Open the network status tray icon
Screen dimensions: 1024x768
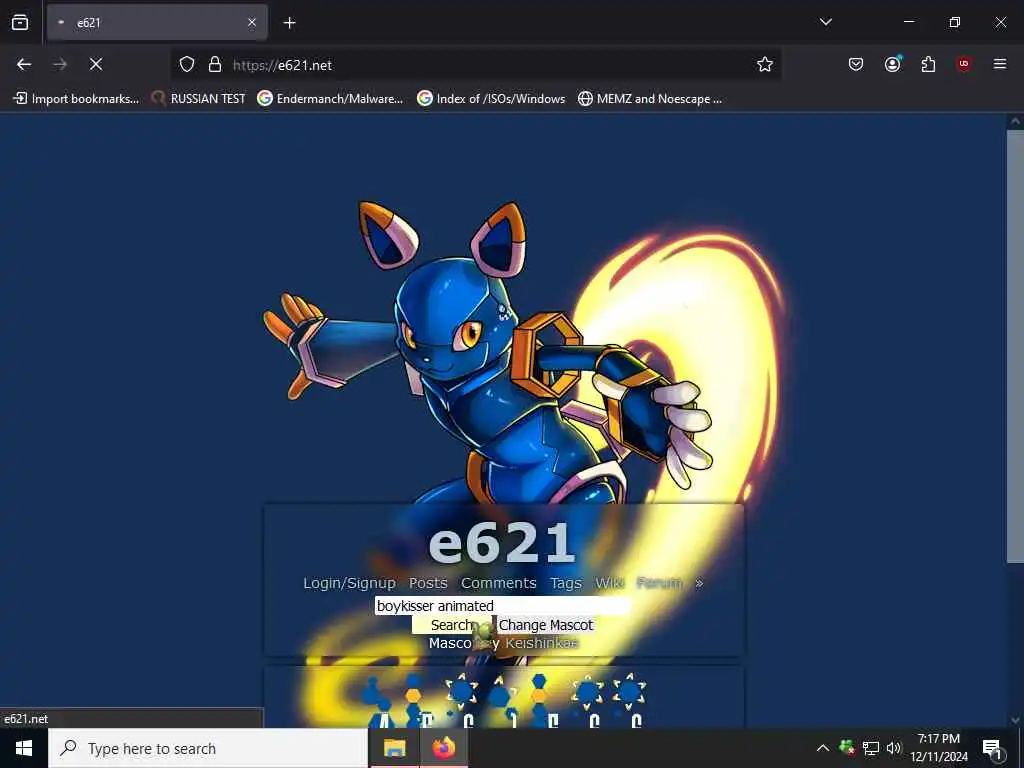click(871, 748)
